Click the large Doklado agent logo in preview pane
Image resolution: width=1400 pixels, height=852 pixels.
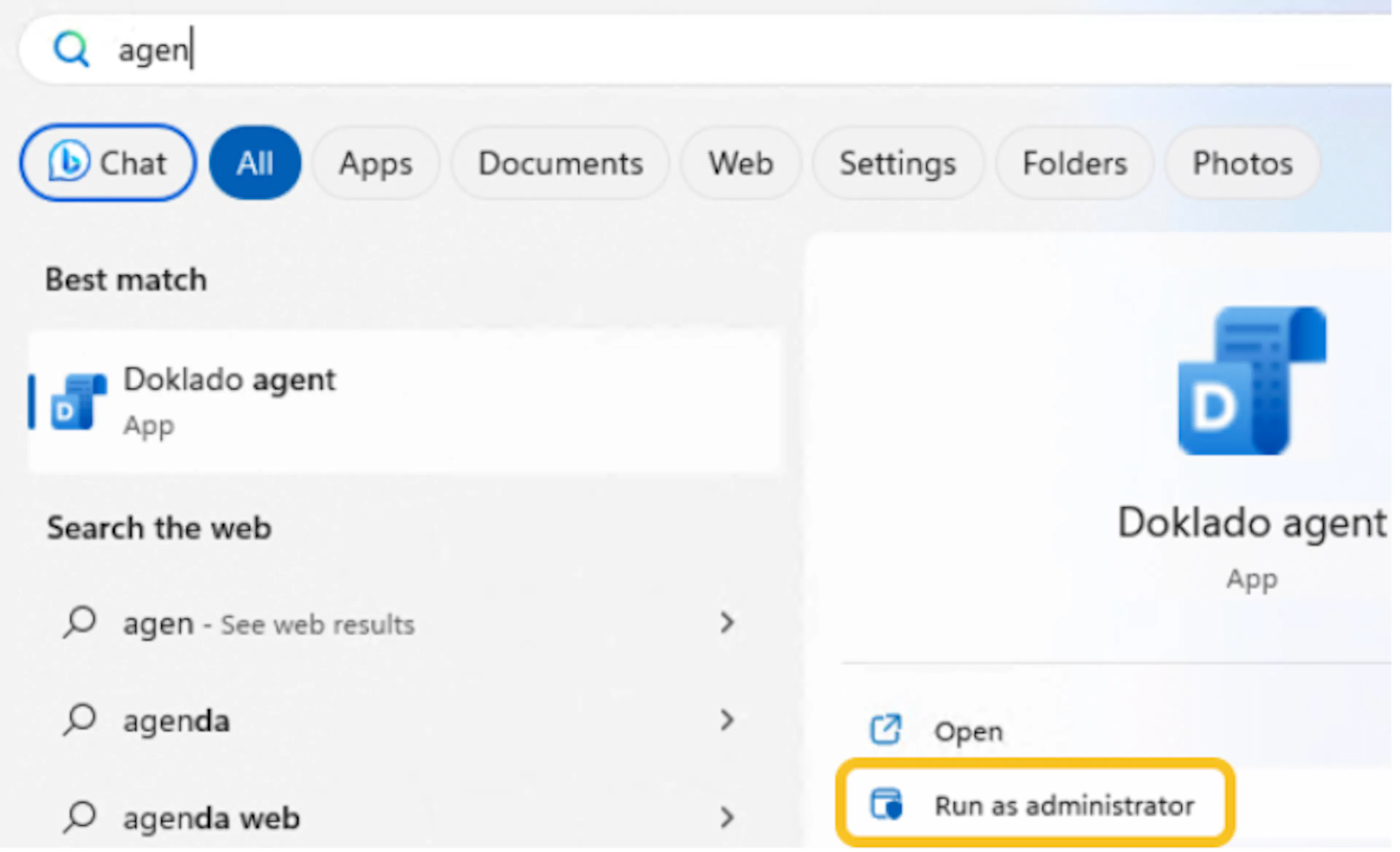pyautogui.click(x=1252, y=381)
